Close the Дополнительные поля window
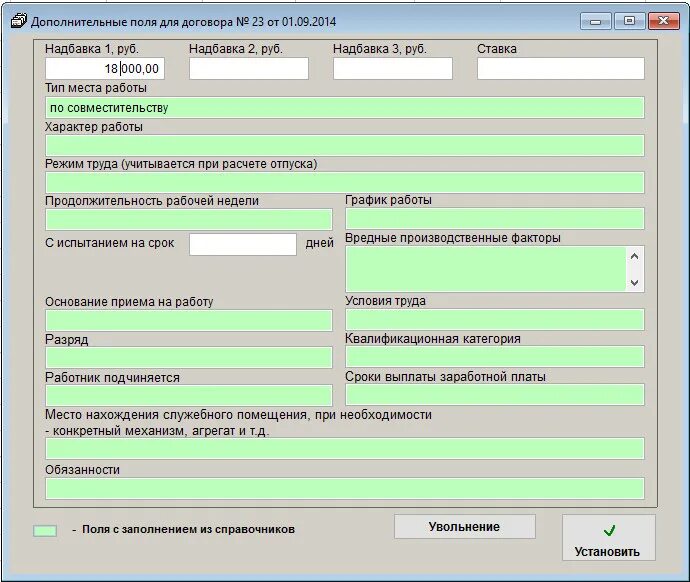Image resolution: width=690 pixels, height=582 pixels. [x=664, y=21]
